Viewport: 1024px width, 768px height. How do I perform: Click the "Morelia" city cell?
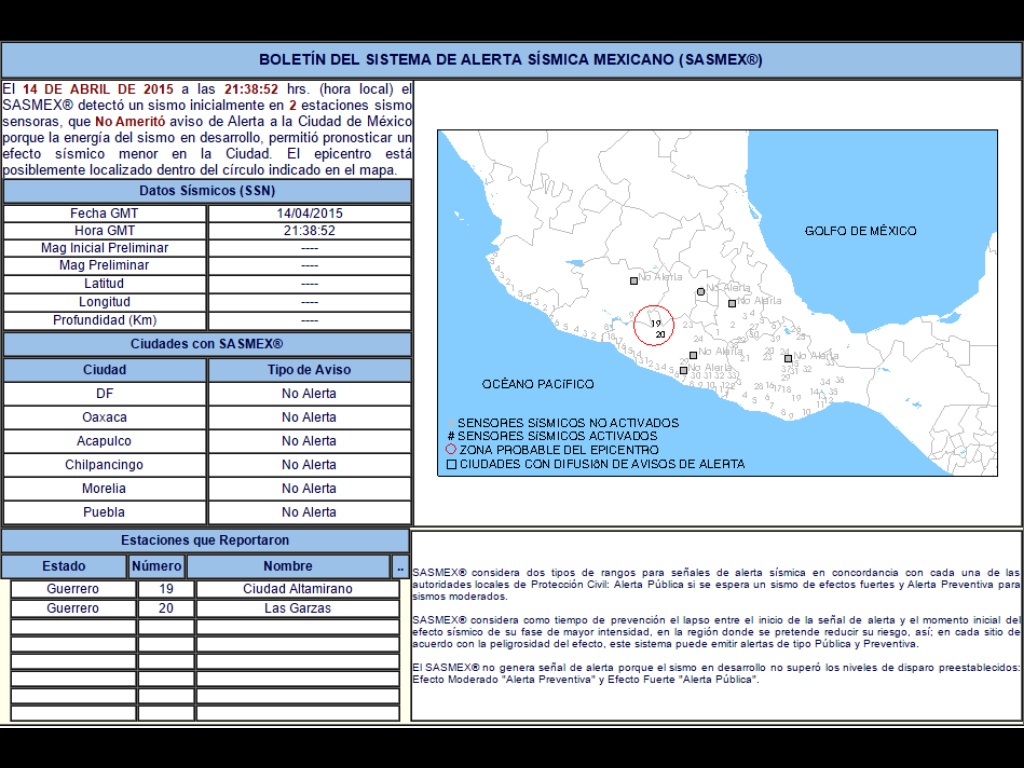pos(104,488)
